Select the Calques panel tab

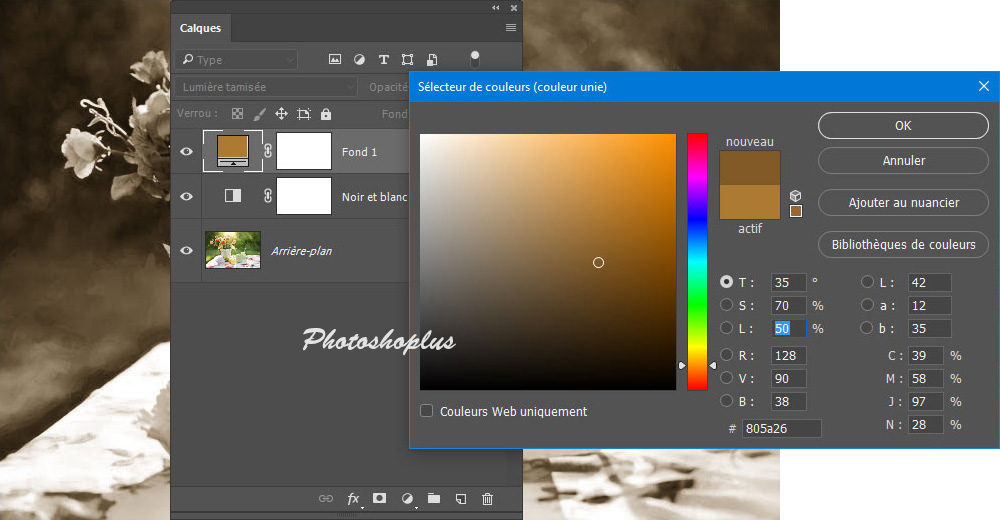click(200, 28)
